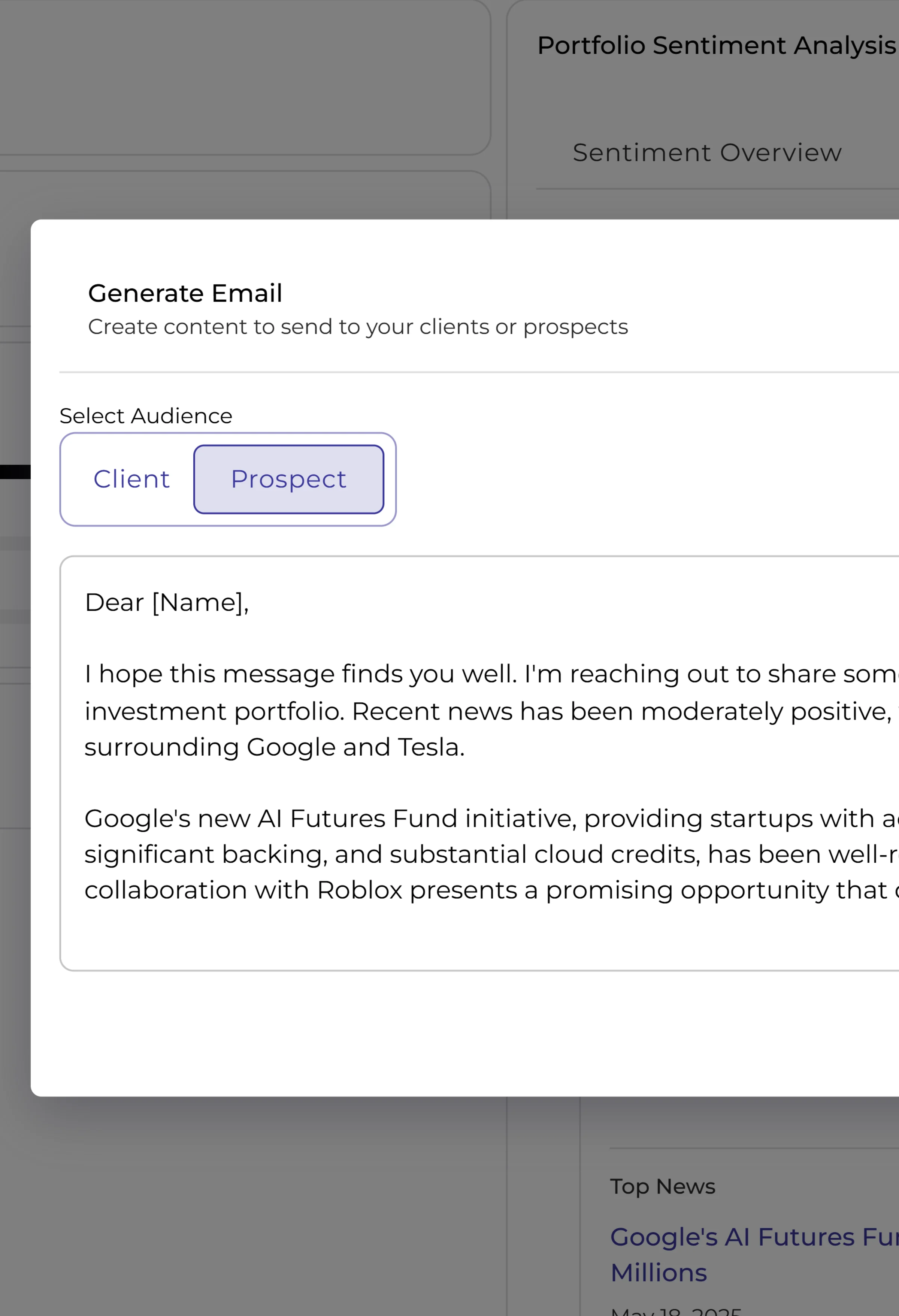Click the 'investment portfolio. Recent news' line
899x1316 pixels.
coord(396,711)
